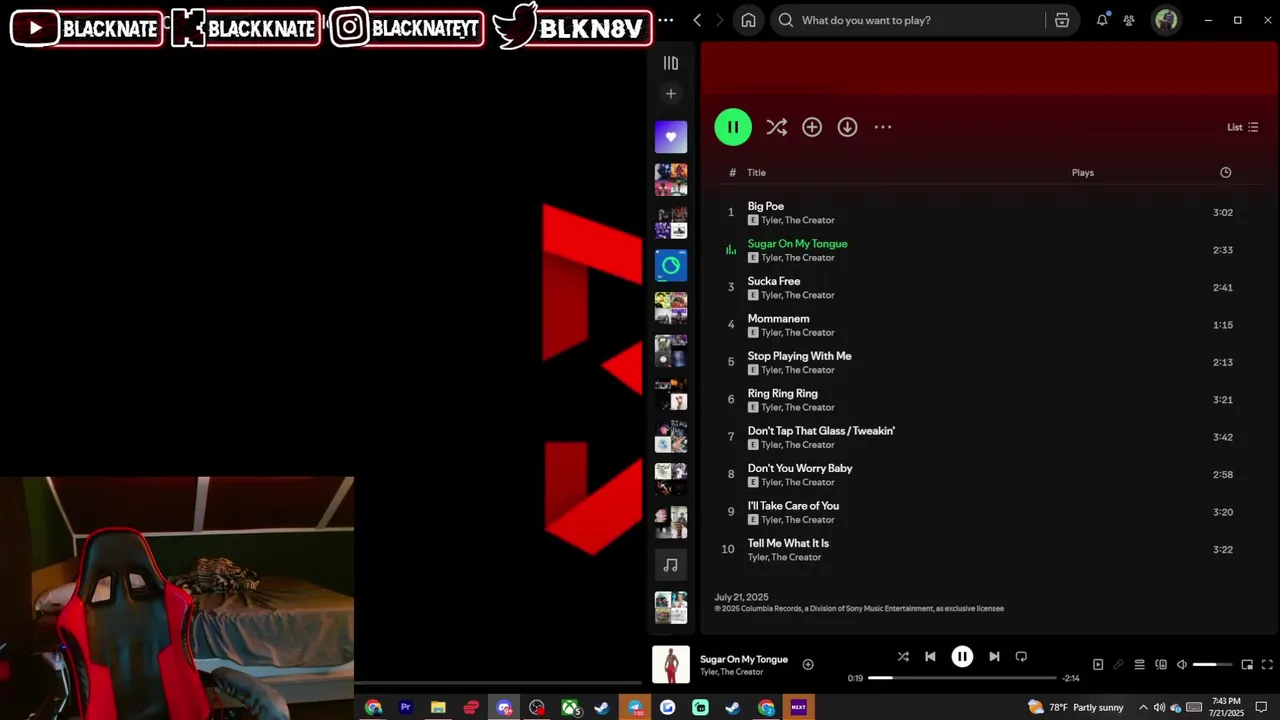Toggle shuffle in the player bar
Screen dimensions: 1280x720
pos(903,657)
